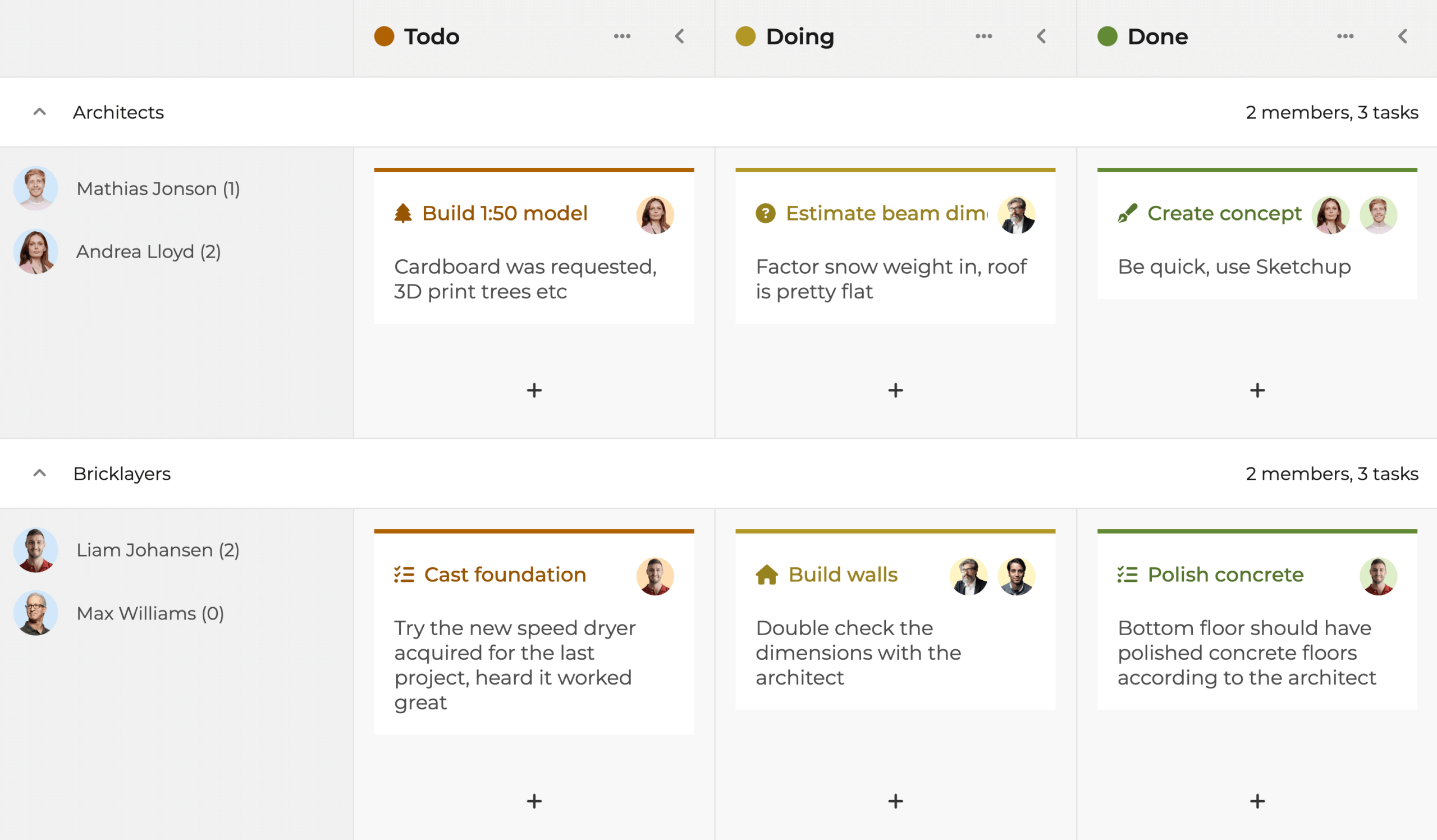Collapse the Architects group

[39, 112]
